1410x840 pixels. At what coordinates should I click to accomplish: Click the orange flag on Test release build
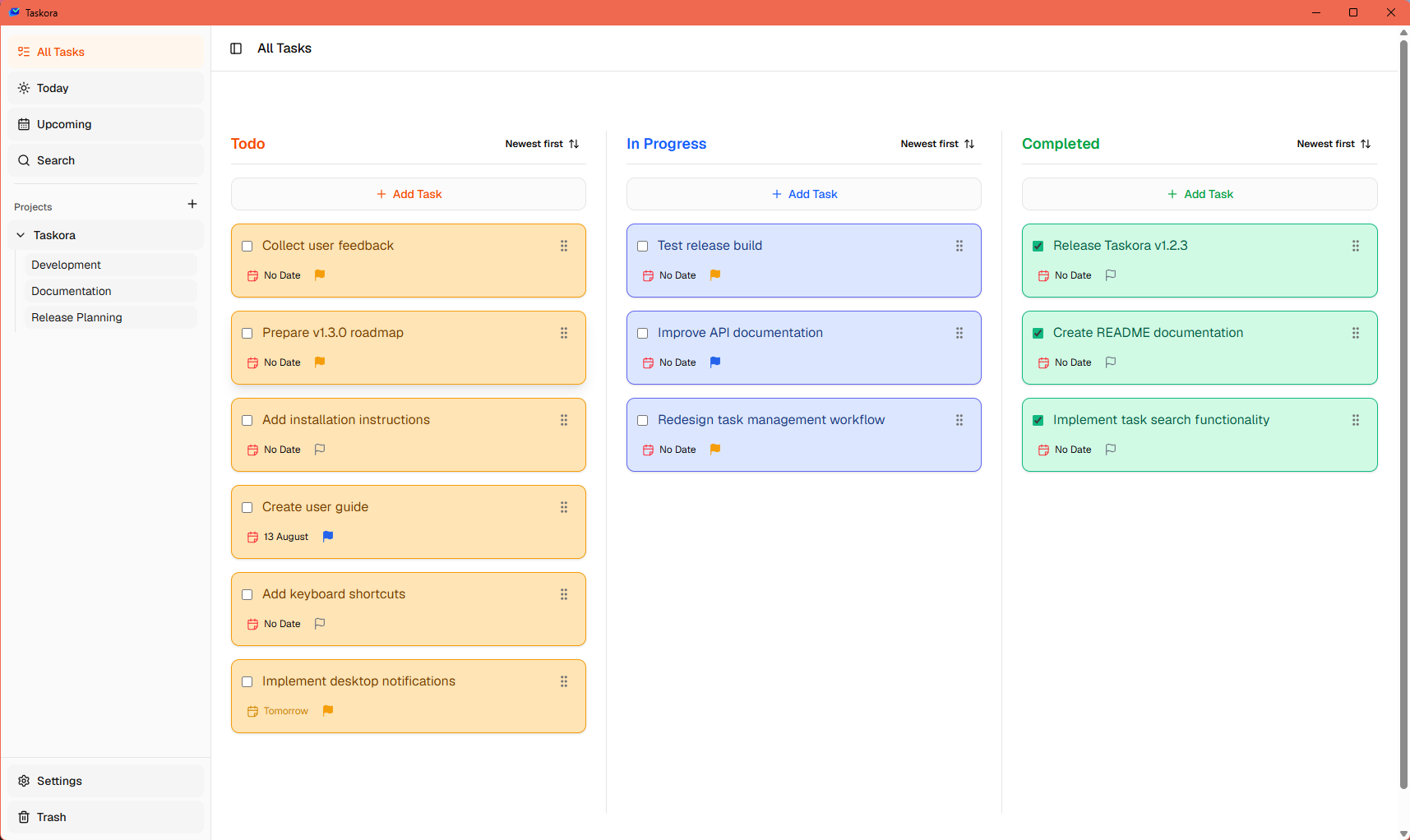pyautogui.click(x=715, y=275)
